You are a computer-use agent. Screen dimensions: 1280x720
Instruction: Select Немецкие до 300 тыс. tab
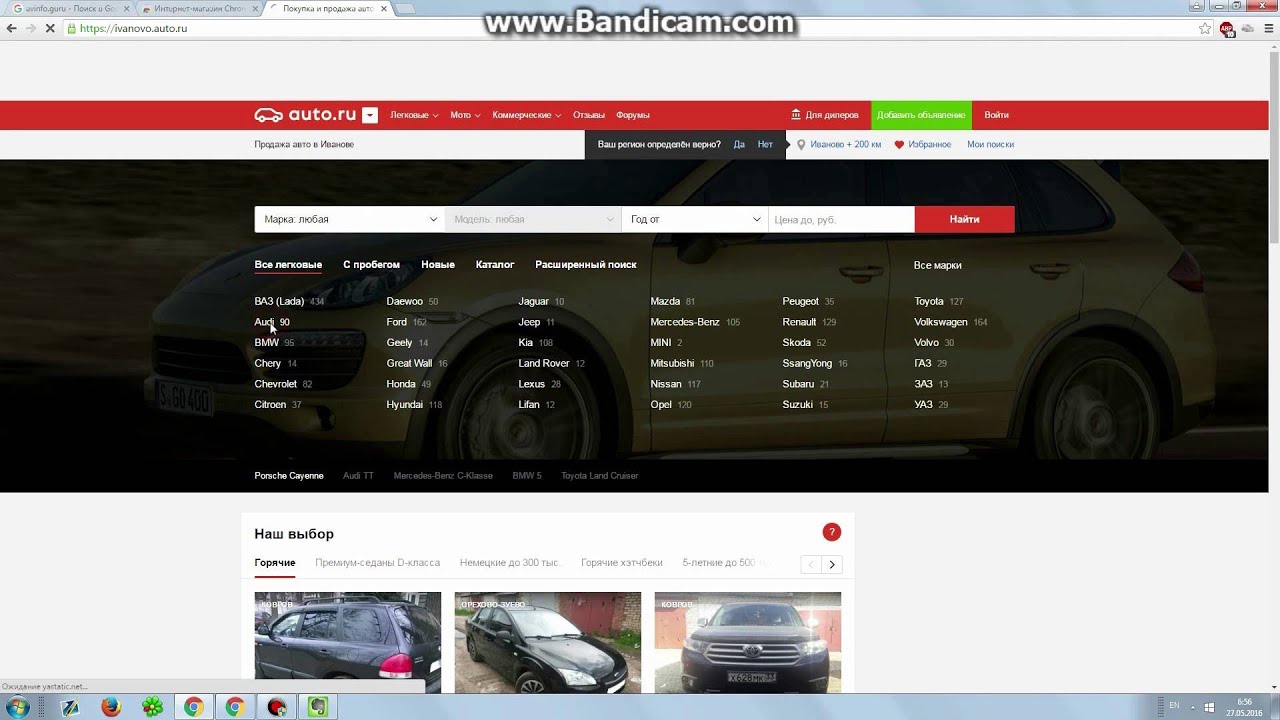510,563
